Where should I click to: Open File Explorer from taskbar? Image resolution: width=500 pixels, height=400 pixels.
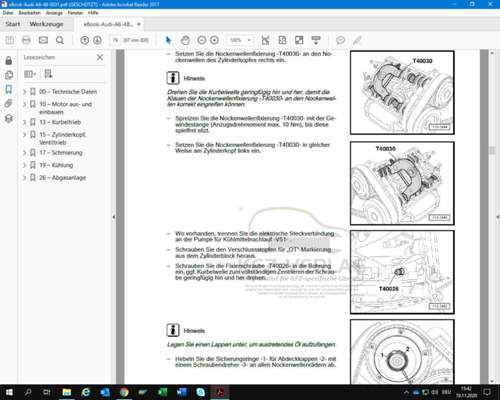[x=67, y=392]
